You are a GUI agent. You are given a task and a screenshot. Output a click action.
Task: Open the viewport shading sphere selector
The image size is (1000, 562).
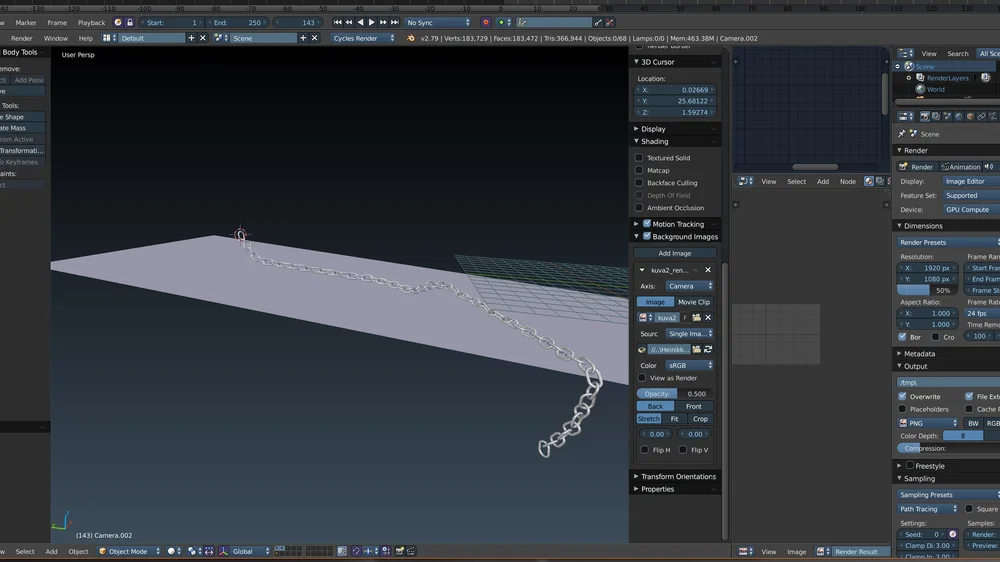[173, 551]
